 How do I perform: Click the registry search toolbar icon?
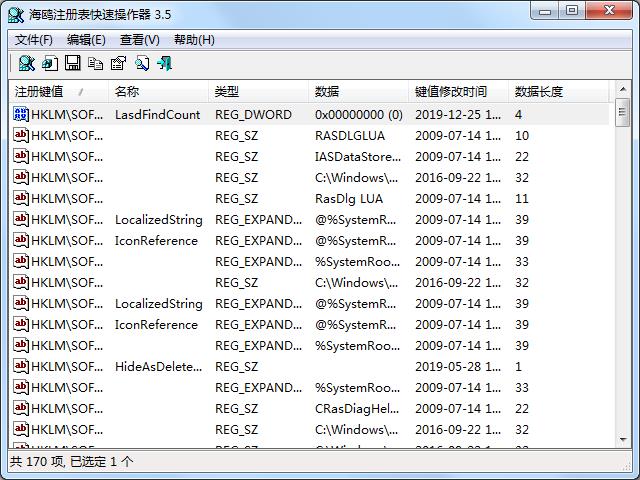pyautogui.click(x=26, y=64)
